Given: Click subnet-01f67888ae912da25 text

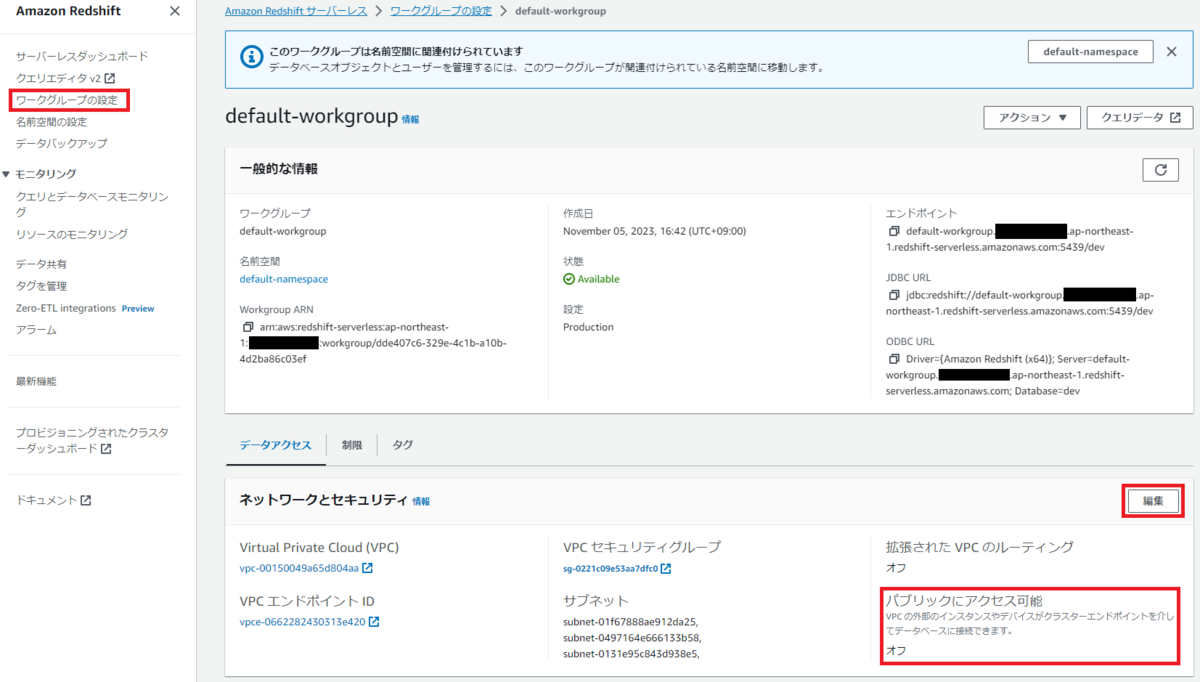Looking at the screenshot, I should click(630, 621).
